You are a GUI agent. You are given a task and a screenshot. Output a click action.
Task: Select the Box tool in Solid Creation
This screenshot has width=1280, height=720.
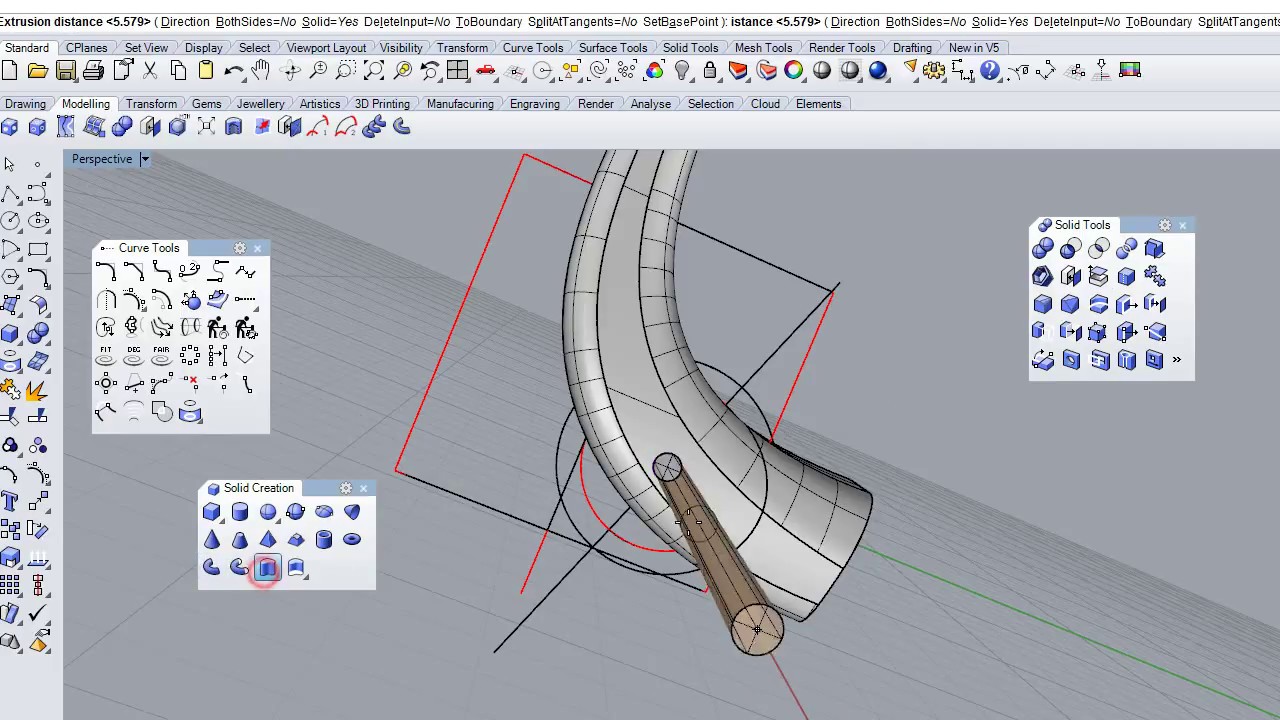[x=212, y=512]
